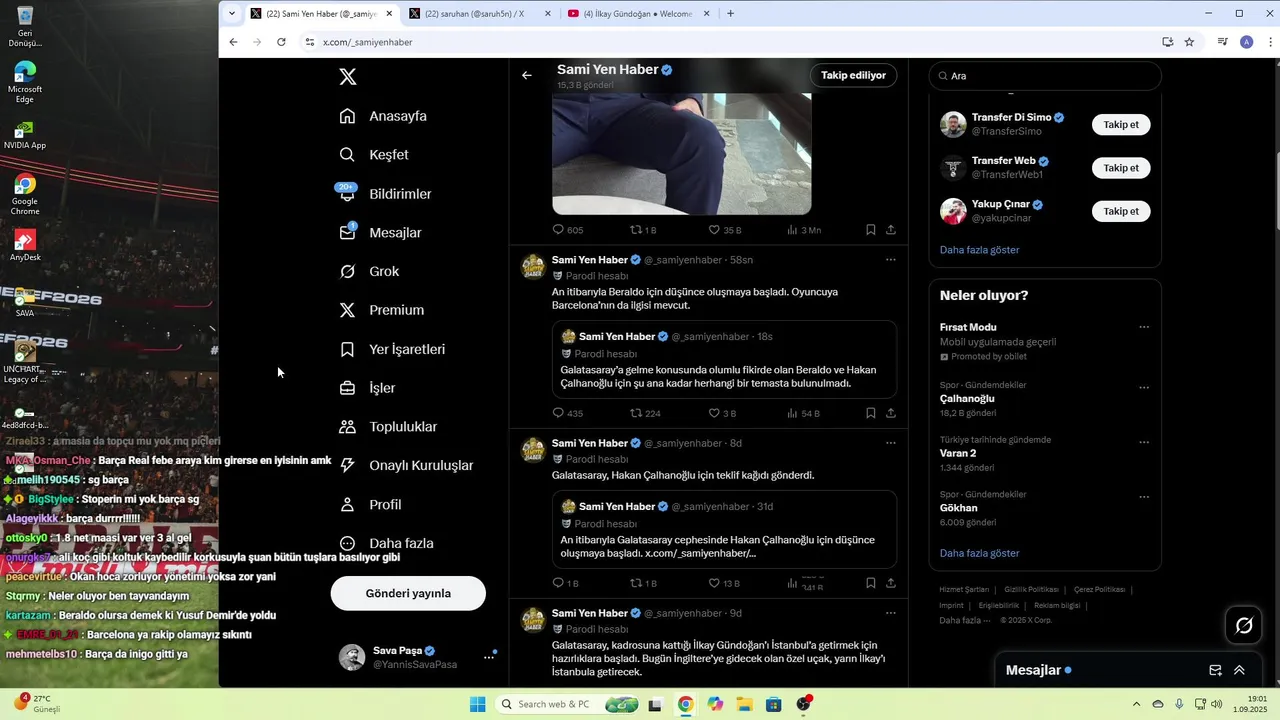Bookmark the Beraldo post
This screenshot has width=1280, height=720.
[x=871, y=413]
